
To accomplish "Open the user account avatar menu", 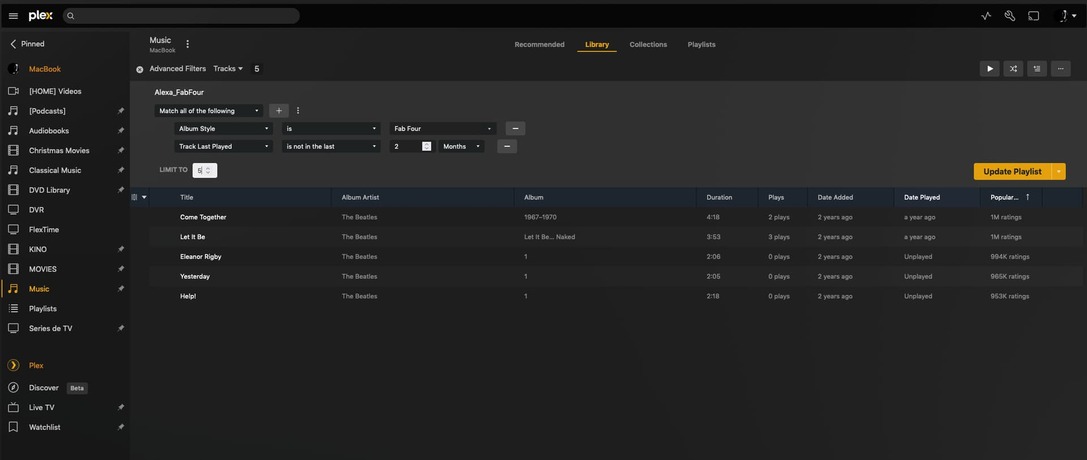I will (1065, 16).
